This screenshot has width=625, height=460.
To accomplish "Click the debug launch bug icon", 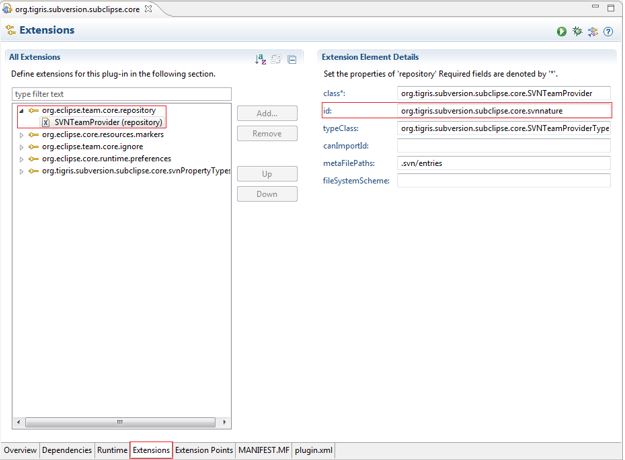I will click(578, 32).
